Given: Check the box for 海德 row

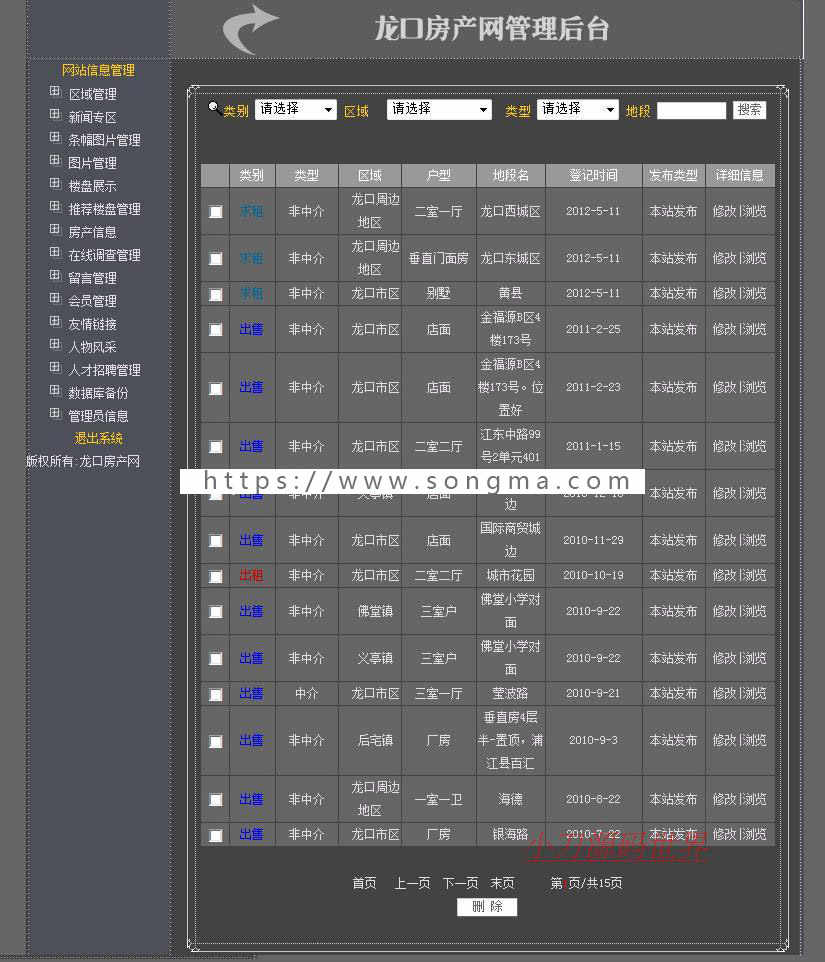Looking at the screenshot, I should [x=216, y=799].
